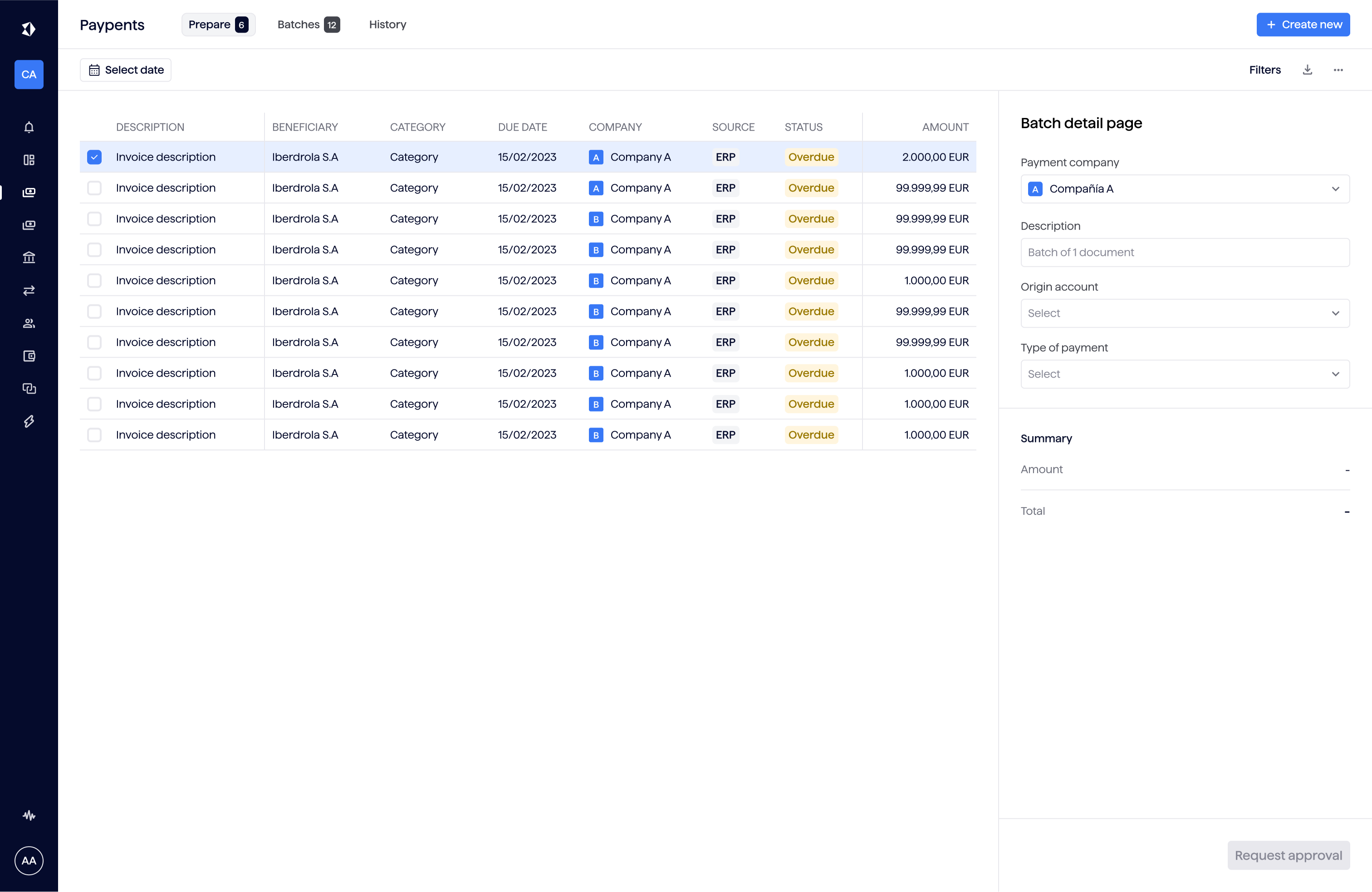Check the last invoice row checkbox
The image size is (1372, 892).
[94, 435]
